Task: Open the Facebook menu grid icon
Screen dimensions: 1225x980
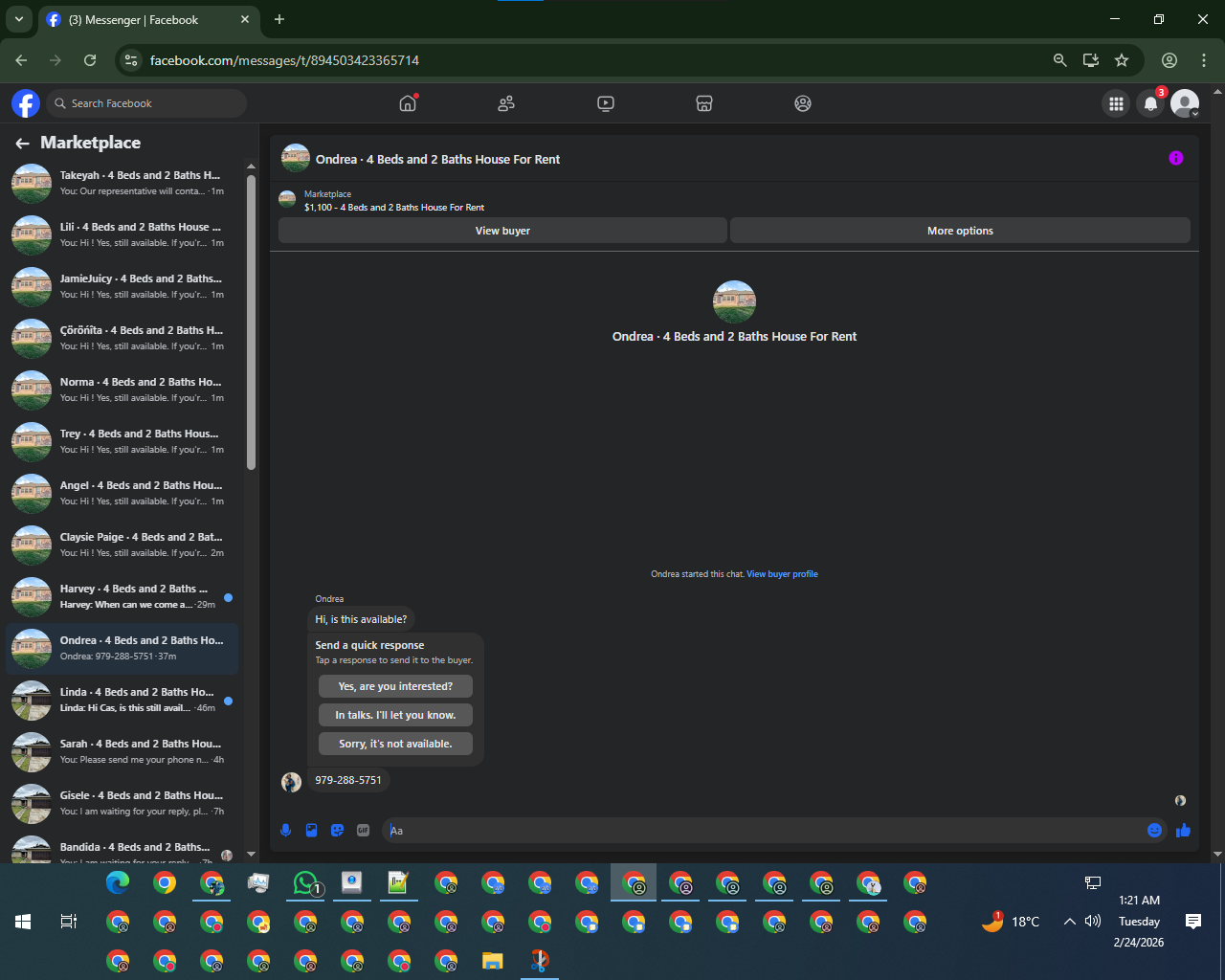Action: point(1116,103)
